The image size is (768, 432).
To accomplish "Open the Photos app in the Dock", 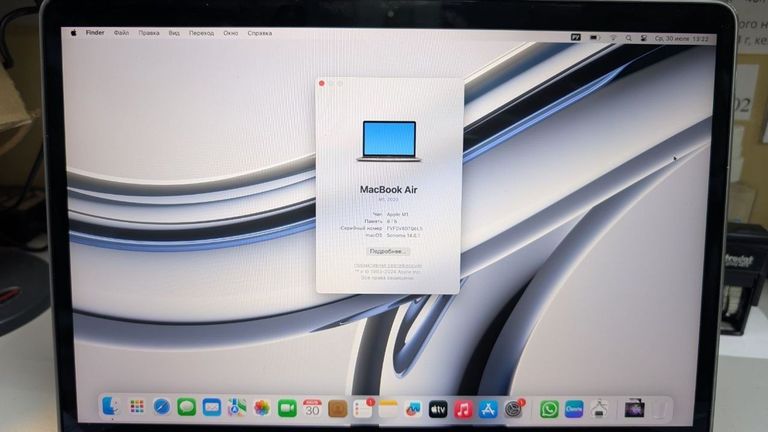I will point(262,408).
